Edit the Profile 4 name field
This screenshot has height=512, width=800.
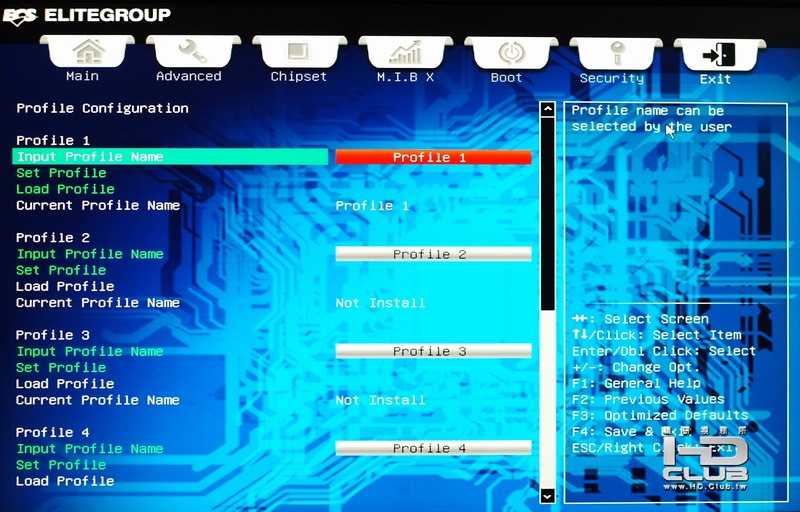pyautogui.click(x=433, y=448)
